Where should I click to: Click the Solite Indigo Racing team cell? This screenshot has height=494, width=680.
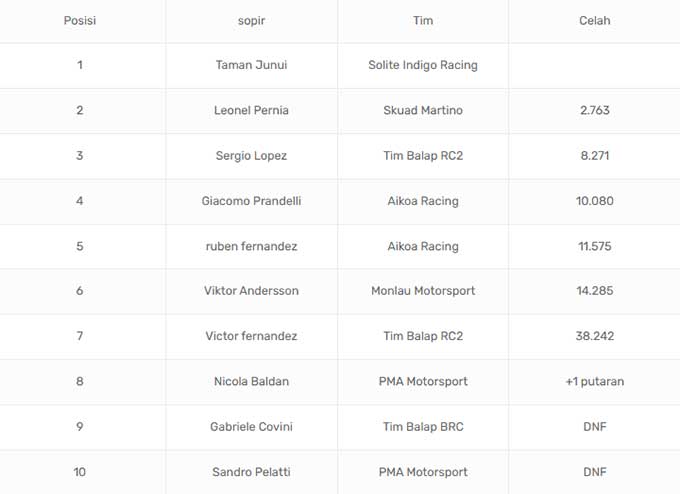(x=423, y=65)
